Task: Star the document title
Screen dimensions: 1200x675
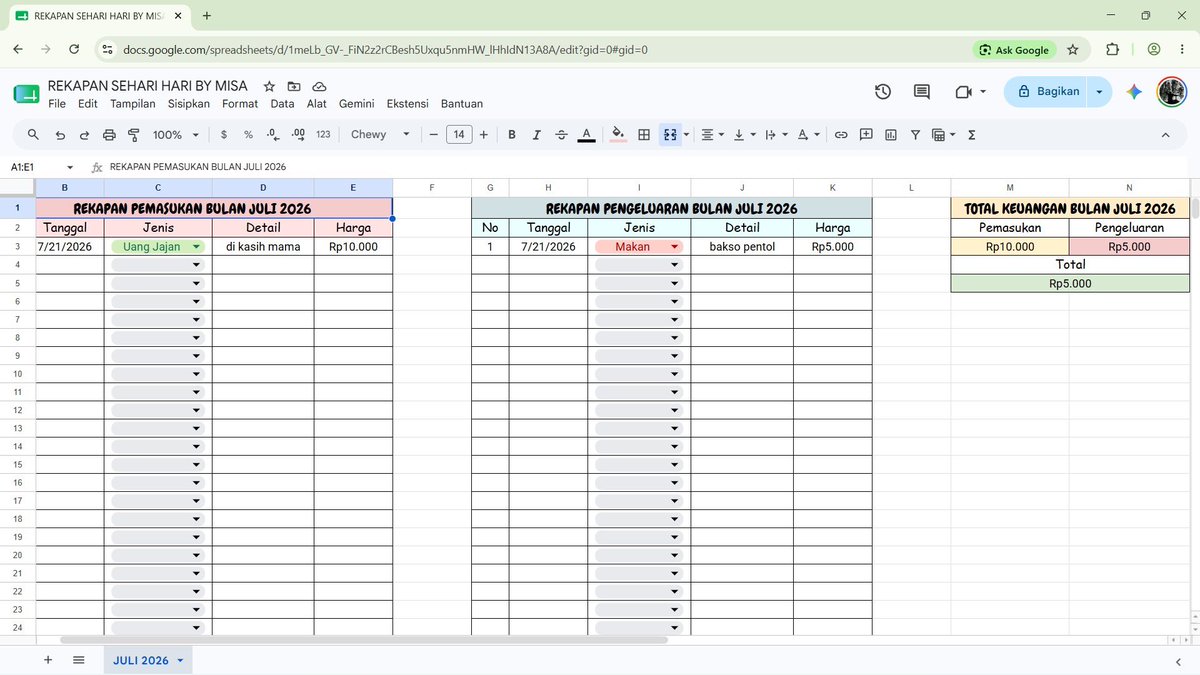Action: (269, 86)
